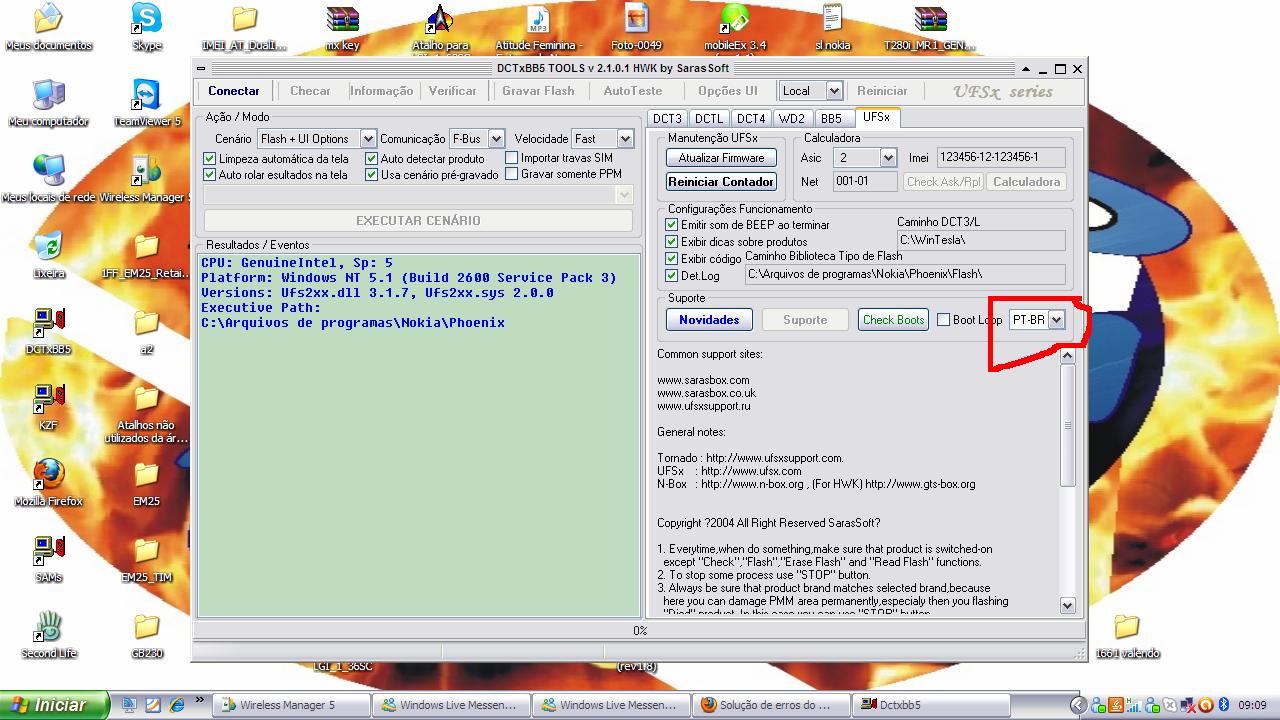Click the Novidades button
Viewport: 1280px width, 720px height.
tap(709, 320)
